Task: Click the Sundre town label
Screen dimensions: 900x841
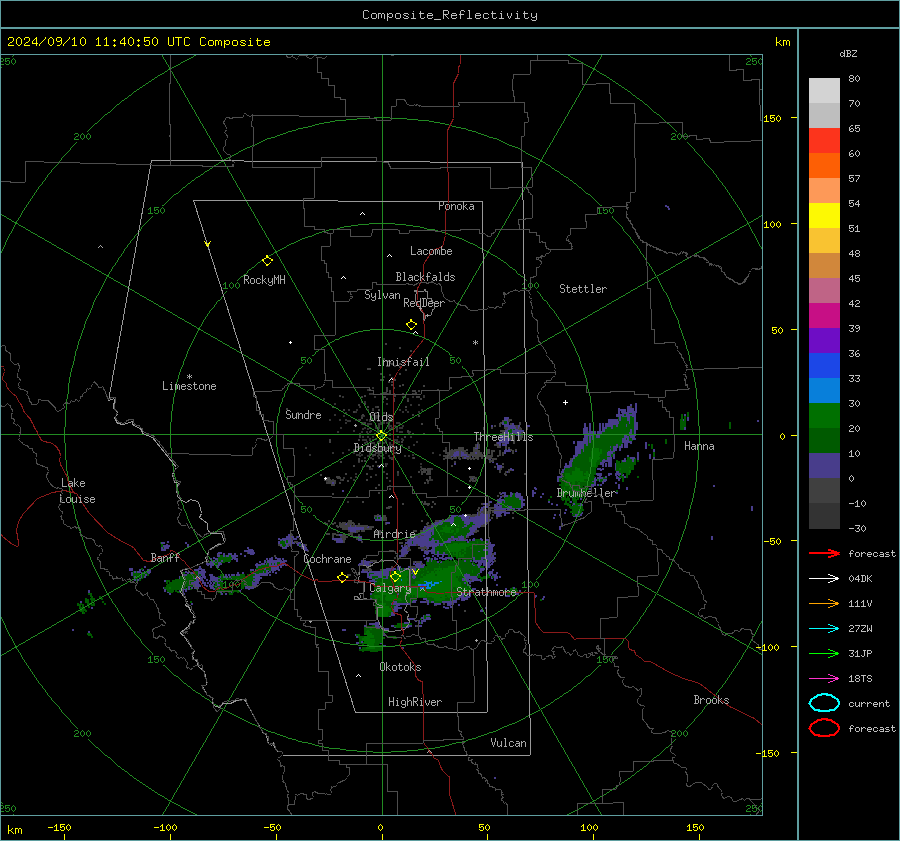Action: 303,414
